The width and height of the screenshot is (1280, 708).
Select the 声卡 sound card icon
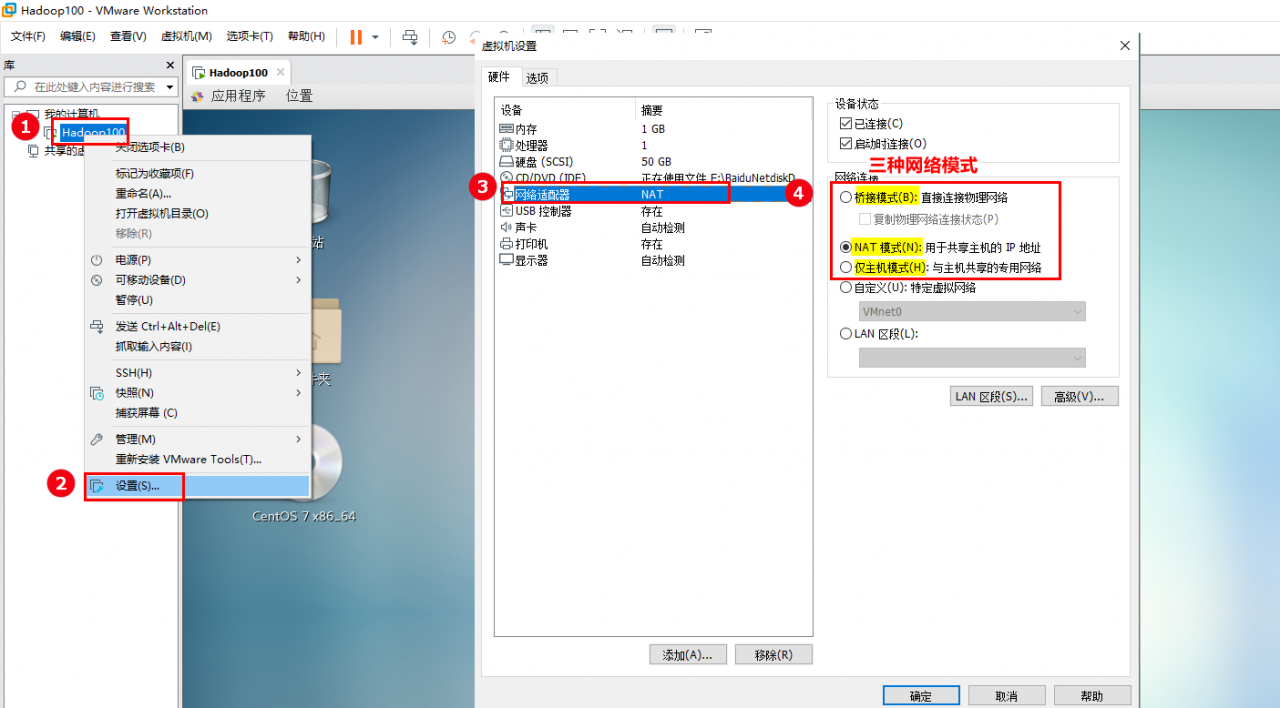click(x=507, y=227)
